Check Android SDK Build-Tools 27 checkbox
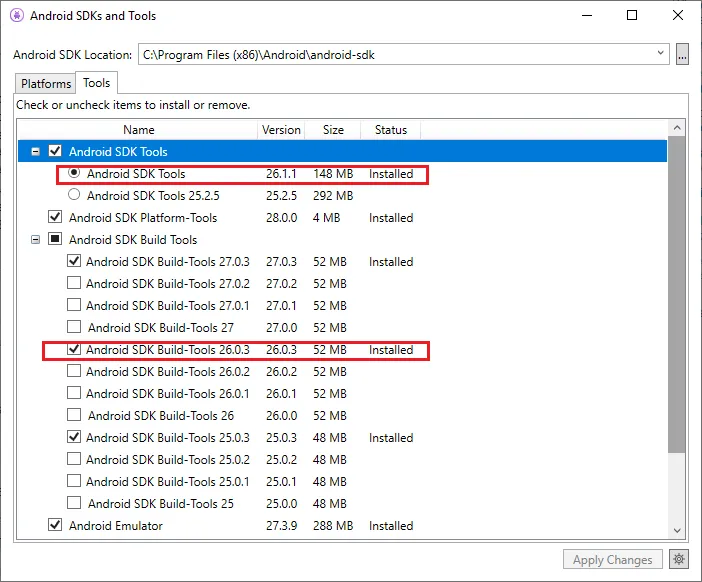Image resolution: width=702 pixels, height=582 pixels. [x=74, y=326]
